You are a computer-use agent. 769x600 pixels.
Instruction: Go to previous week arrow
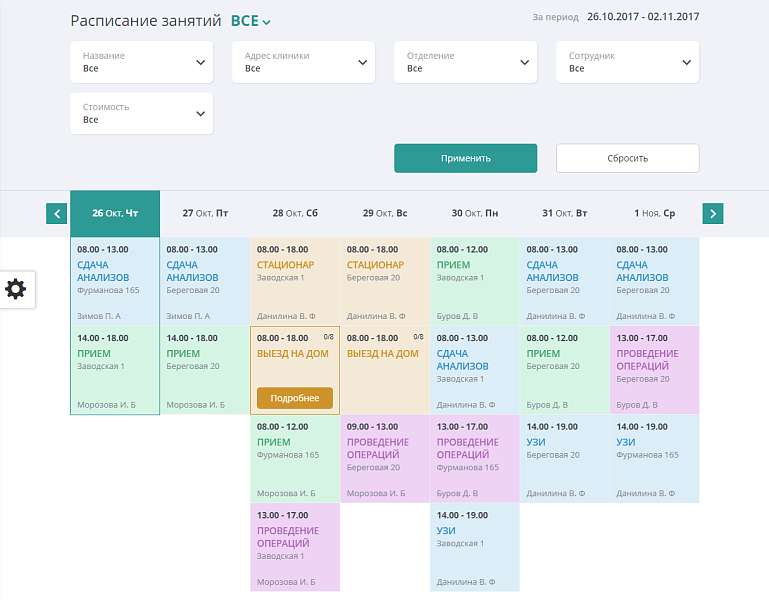click(57, 213)
